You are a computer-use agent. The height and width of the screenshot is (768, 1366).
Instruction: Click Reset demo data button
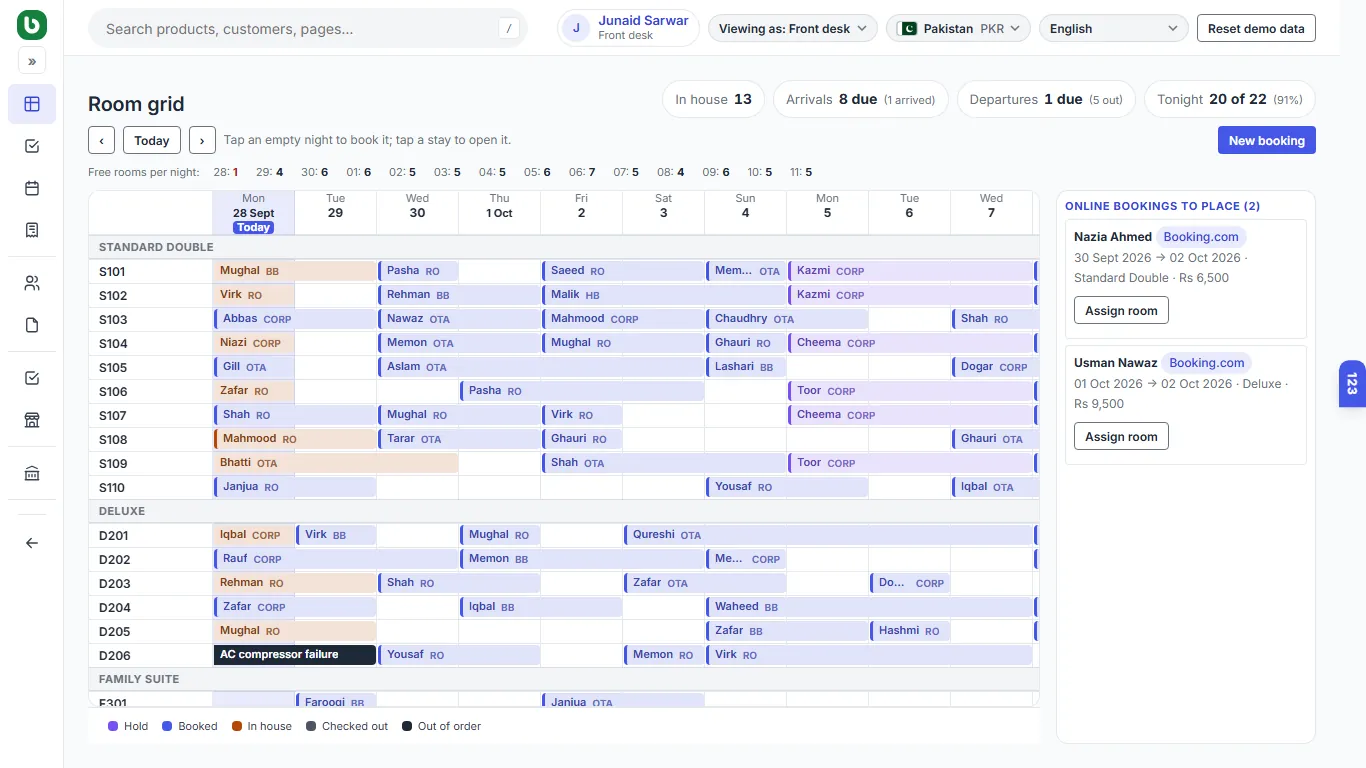(1256, 28)
